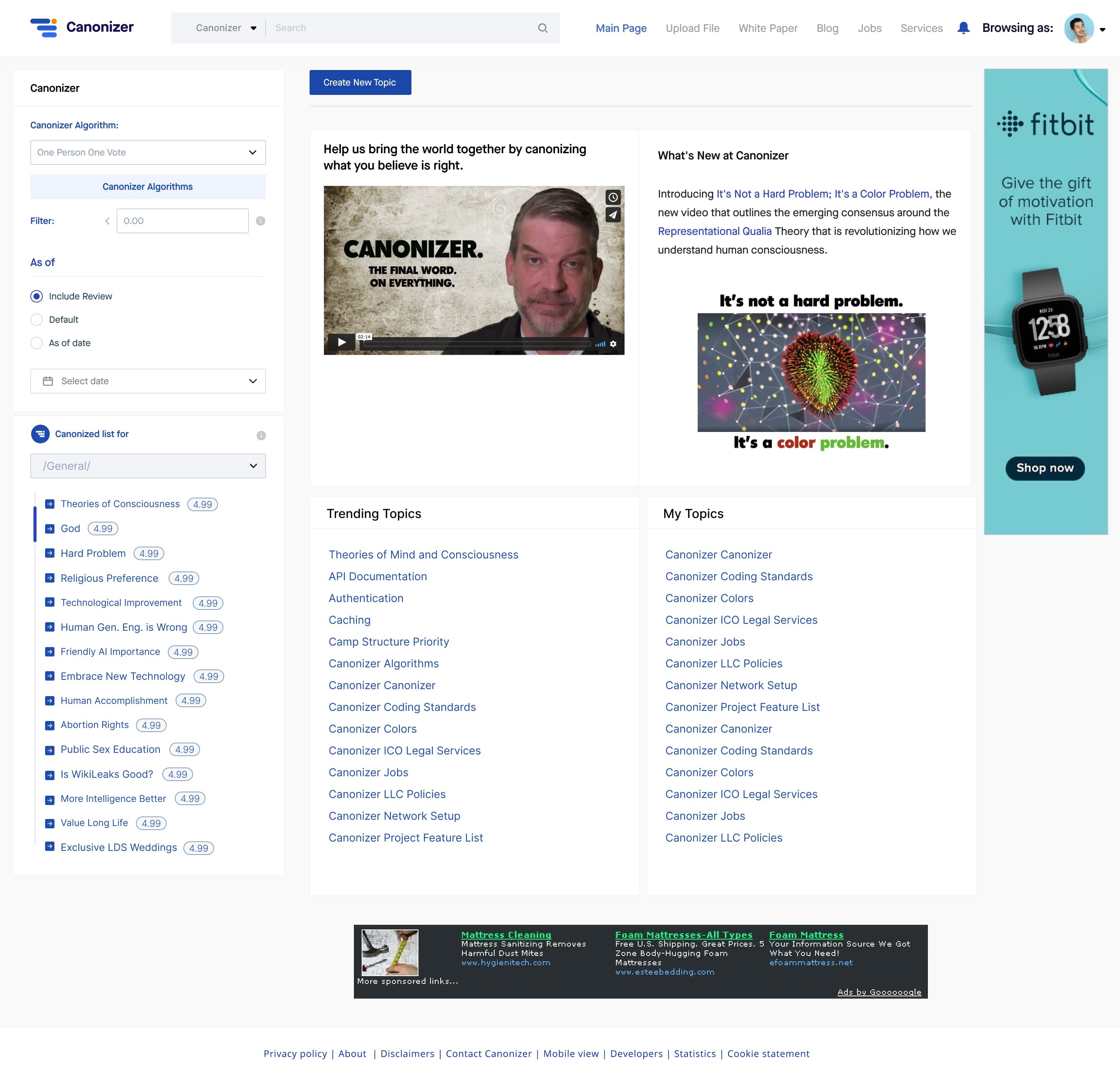Click the arrow icon beside Human Accomplishment
Image resolution: width=1120 pixels, height=1078 pixels.
pyautogui.click(x=50, y=700)
